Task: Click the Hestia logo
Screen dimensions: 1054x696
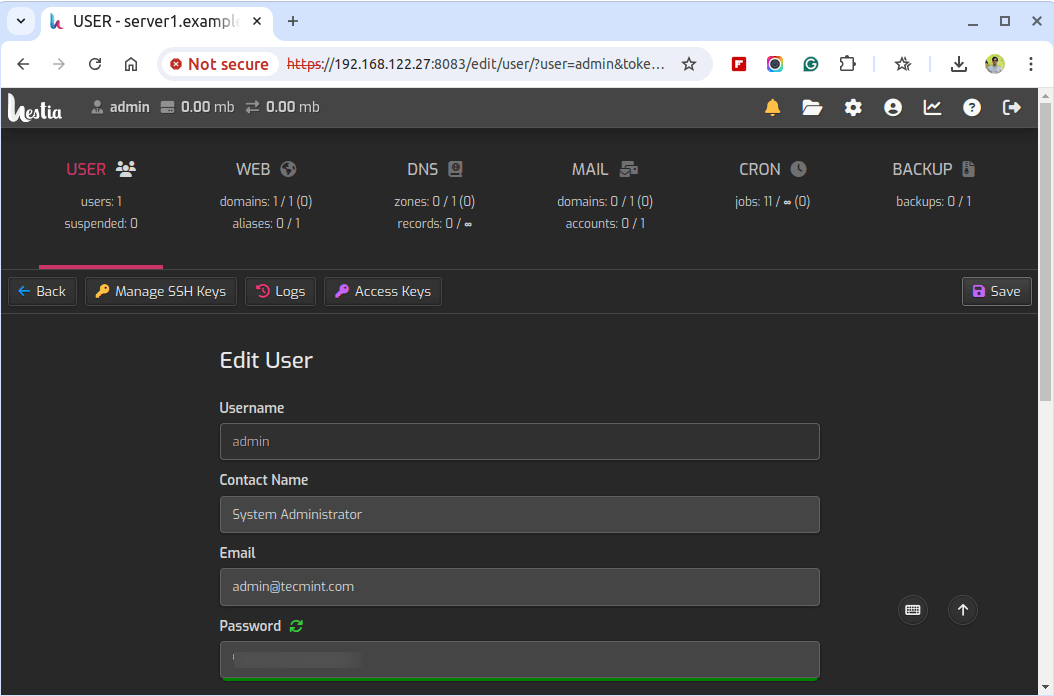Action: (x=35, y=108)
